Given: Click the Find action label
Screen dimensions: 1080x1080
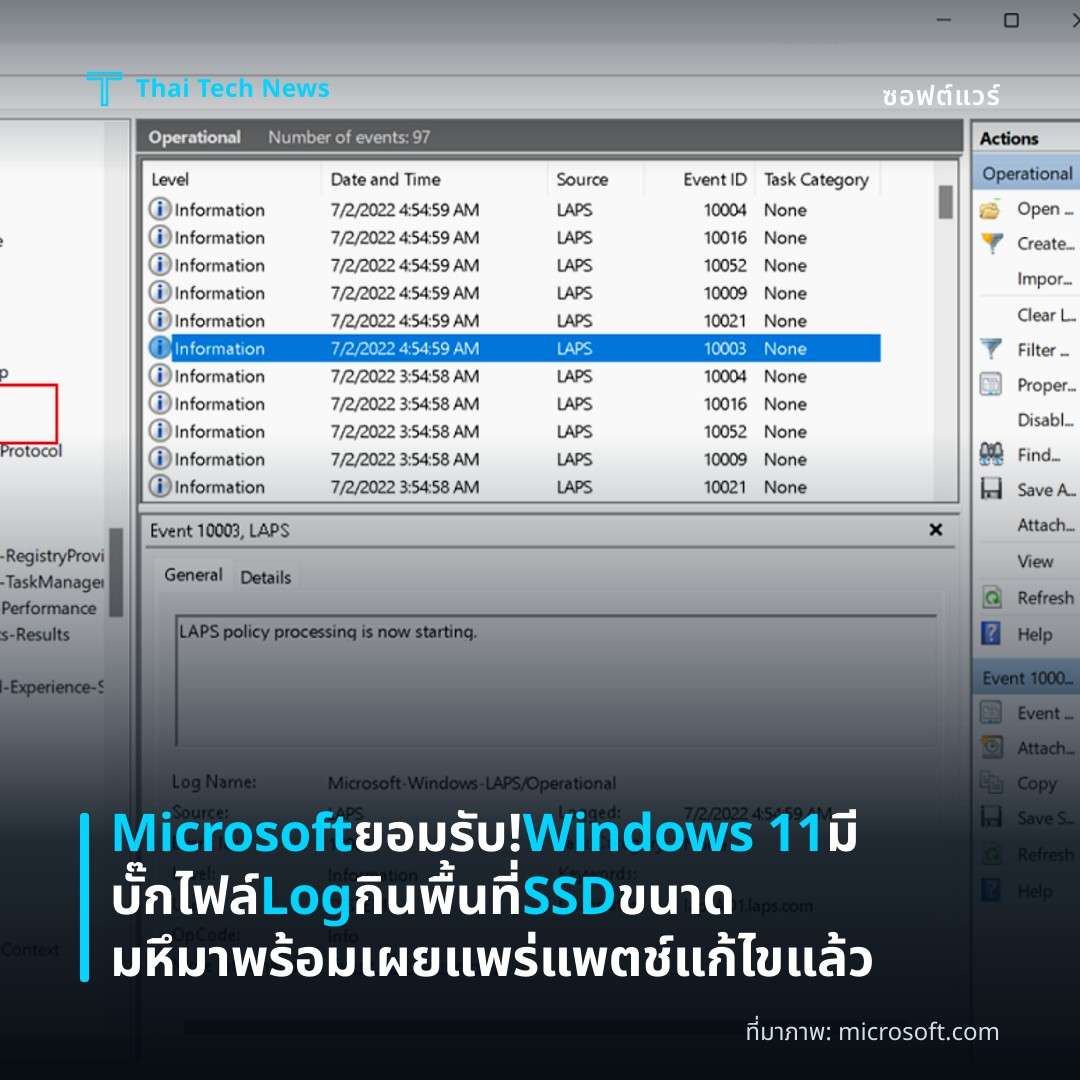Looking at the screenshot, I should coord(1039,455).
